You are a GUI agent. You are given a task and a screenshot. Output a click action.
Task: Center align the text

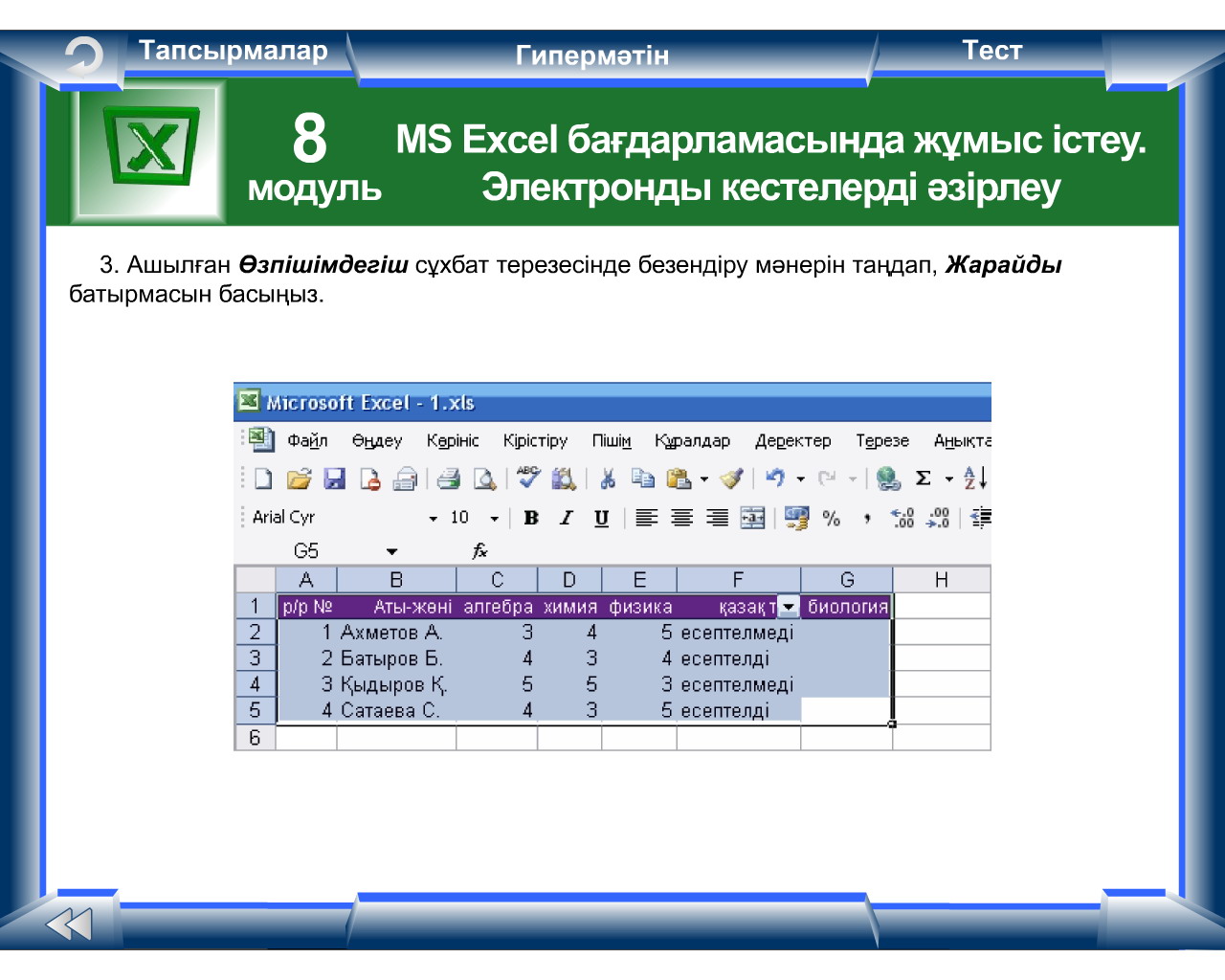tap(681, 518)
